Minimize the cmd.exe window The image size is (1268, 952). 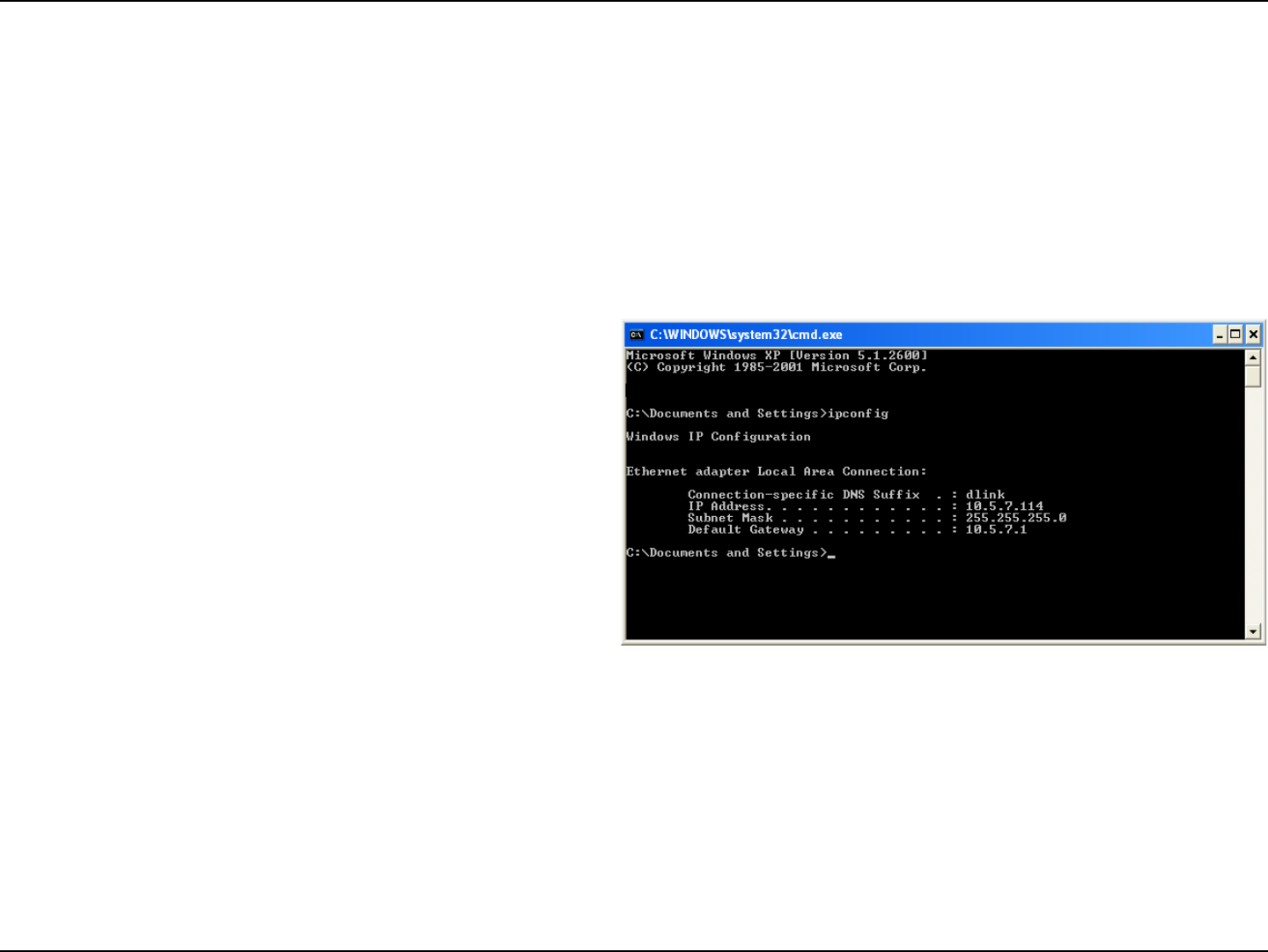(1220, 335)
